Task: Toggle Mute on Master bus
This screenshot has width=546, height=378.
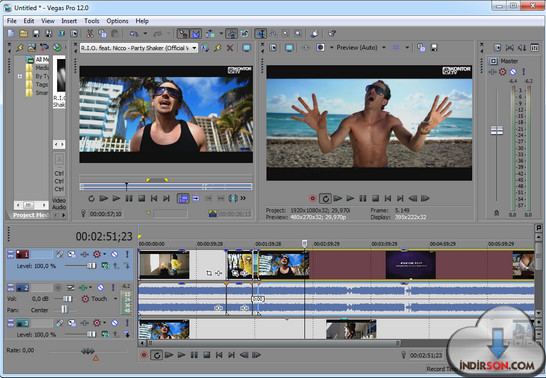Action: click(x=513, y=72)
